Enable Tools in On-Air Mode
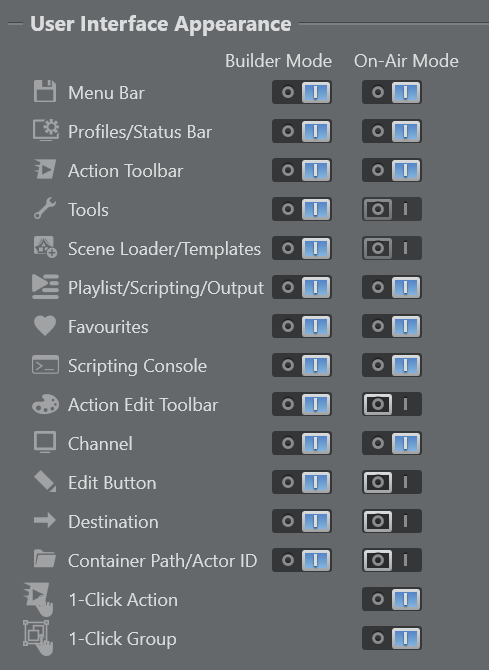The width and height of the screenshot is (489, 670). tap(392, 209)
